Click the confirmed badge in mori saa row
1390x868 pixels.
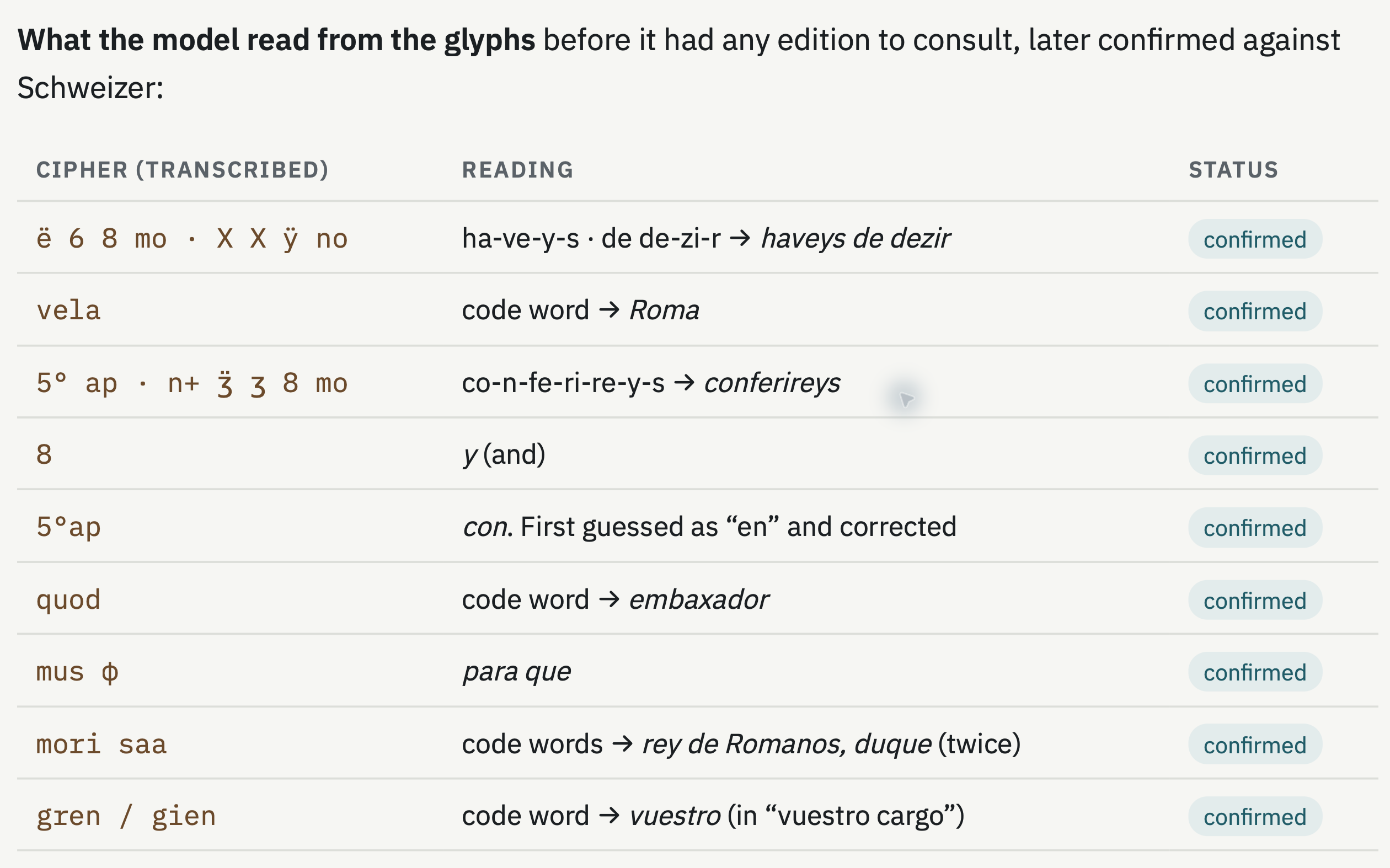1254,744
